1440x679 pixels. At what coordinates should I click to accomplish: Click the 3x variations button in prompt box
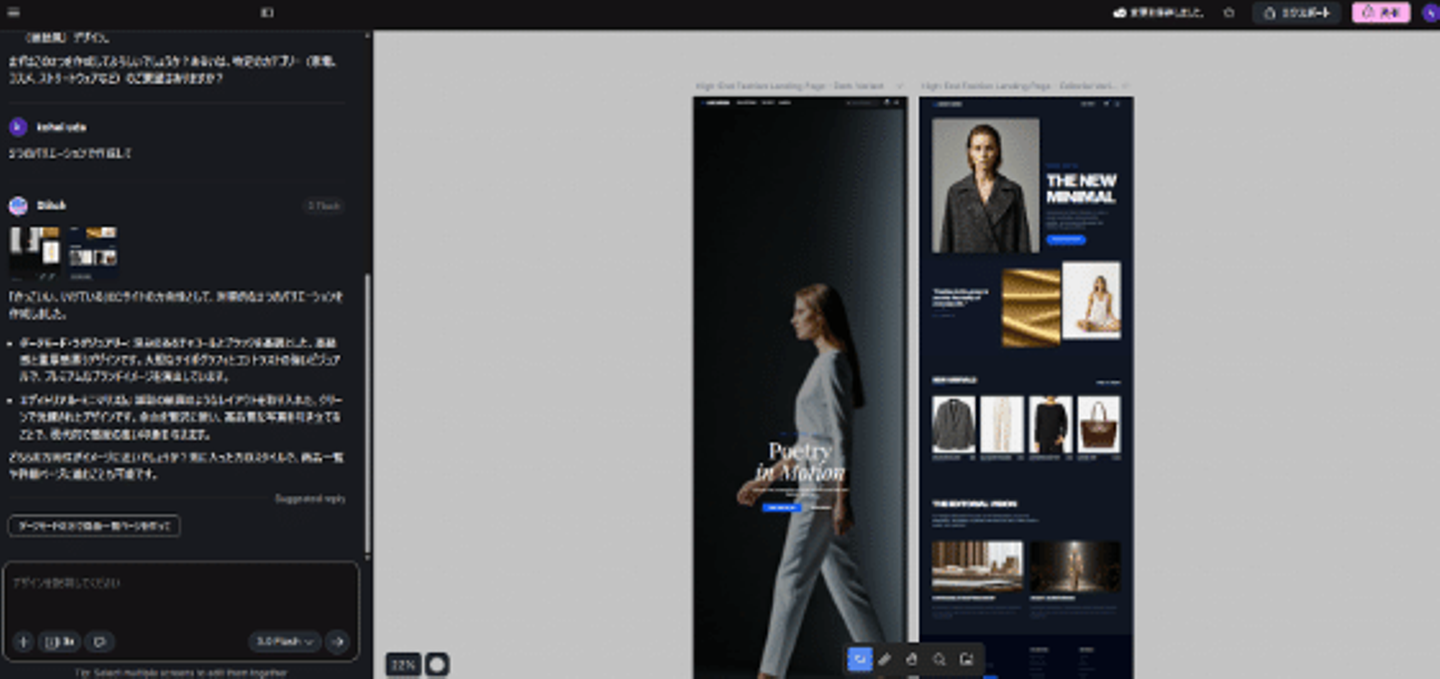click(x=59, y=641)
